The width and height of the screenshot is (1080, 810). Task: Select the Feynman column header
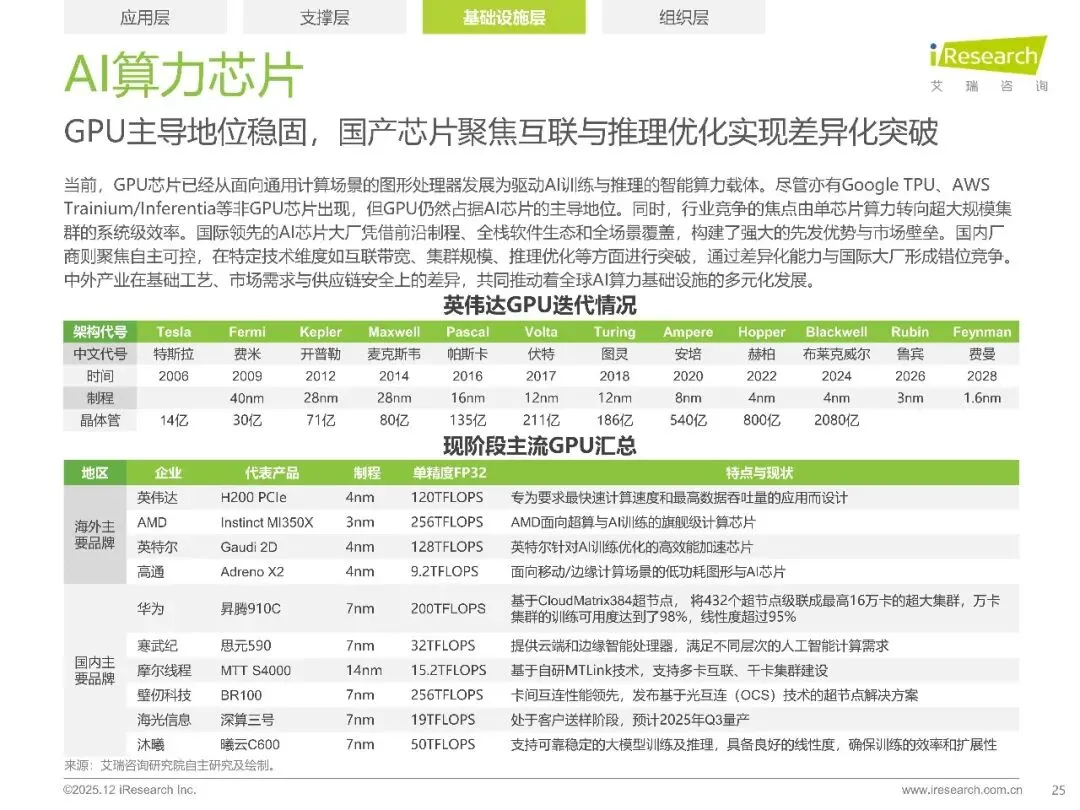click(982, 331)
